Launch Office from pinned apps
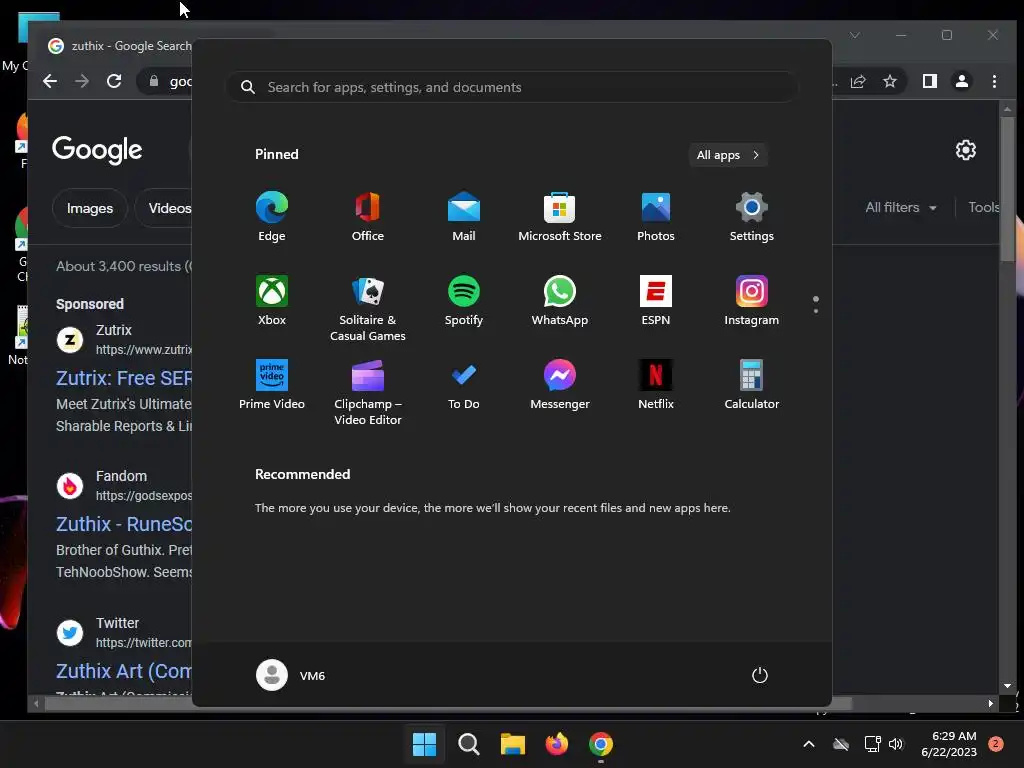This screenshot has width=1024, height=768. (368, 217)
